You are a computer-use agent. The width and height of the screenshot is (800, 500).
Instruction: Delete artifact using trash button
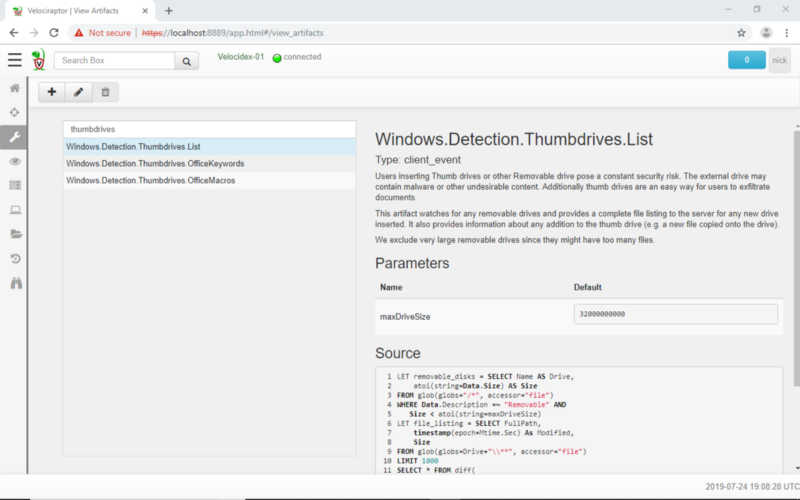[x=106, y=92]
